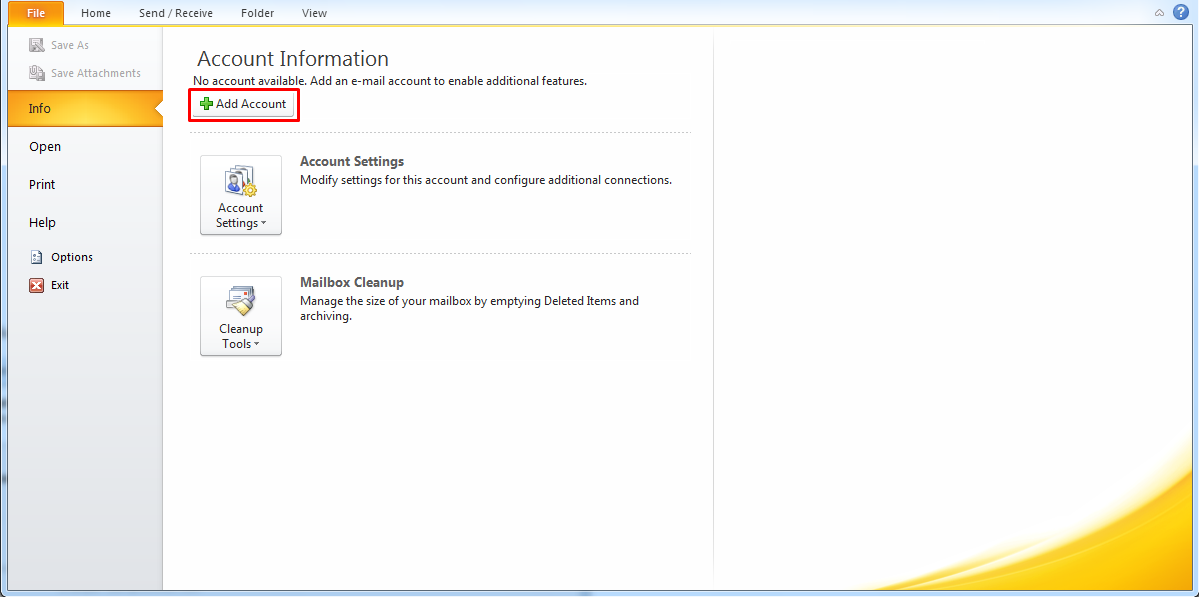Image resolution: width=1199 pixels, height=598 pixels.
Task: Switch to the Folder tab
Action: pos(258,13)
